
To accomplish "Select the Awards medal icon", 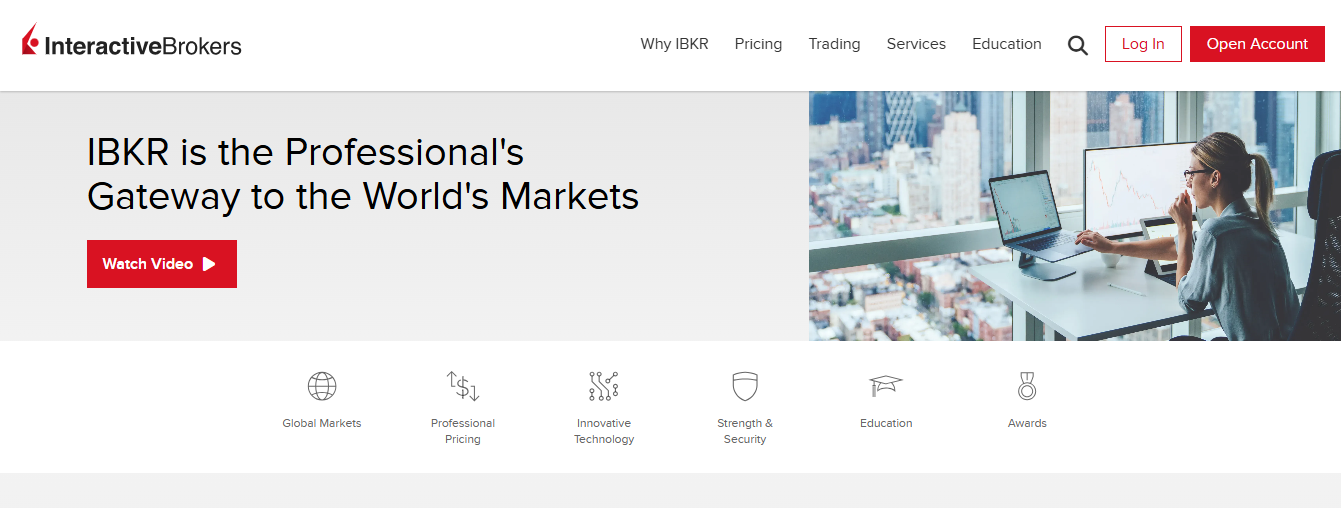I will (x=1027, y=386).
